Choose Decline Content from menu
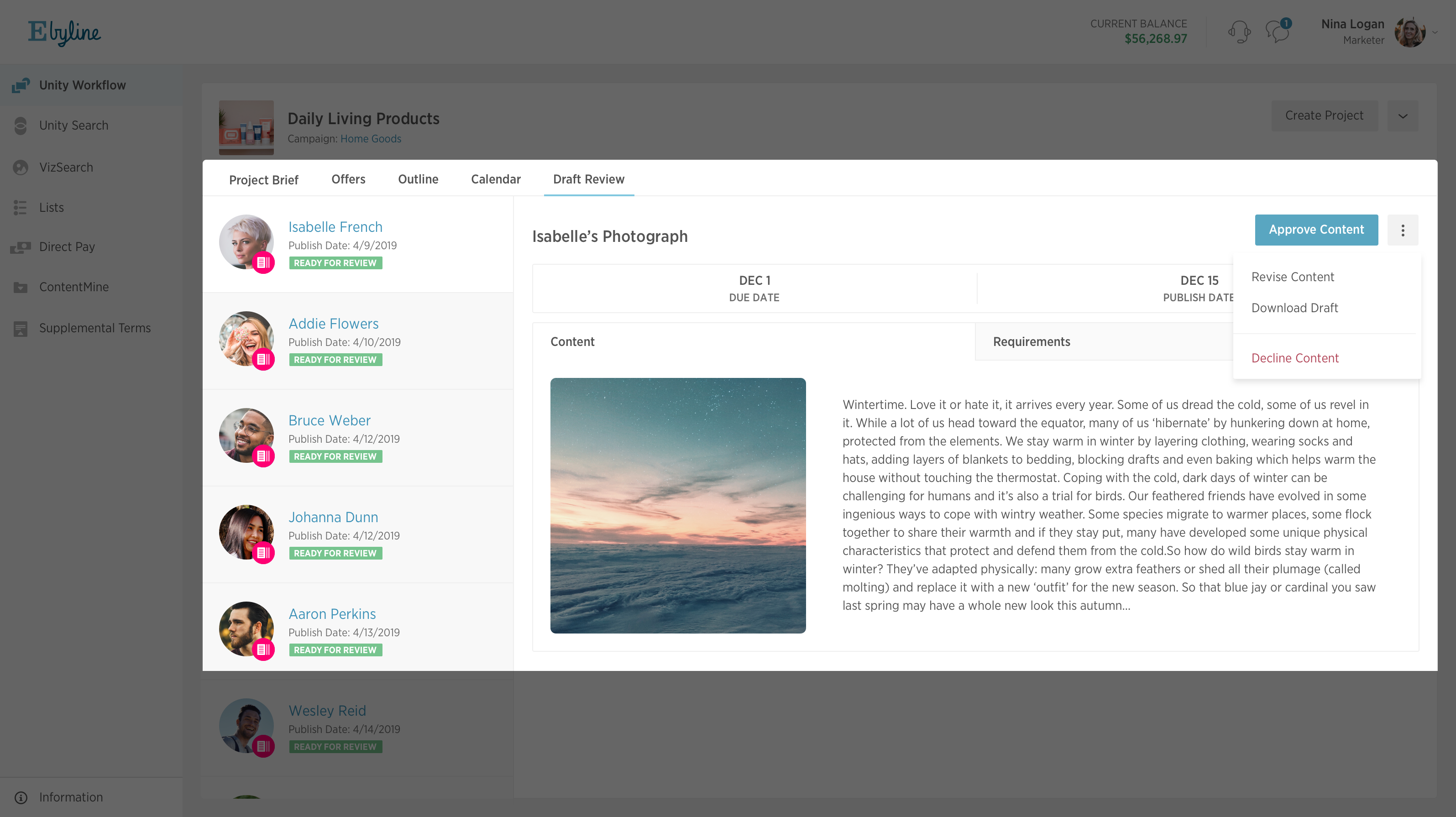Screen dimensions: 1456x817 [1295, 358]
